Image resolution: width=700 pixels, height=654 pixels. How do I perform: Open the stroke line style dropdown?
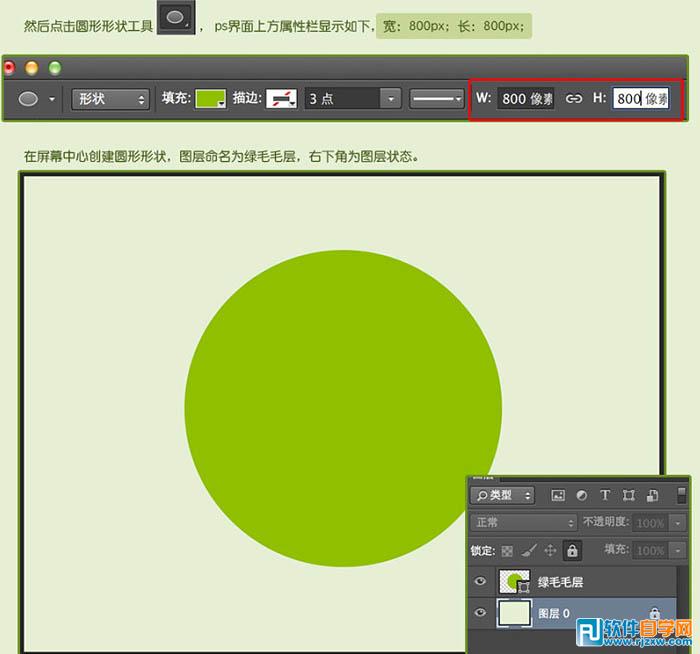tap(436, 99)
